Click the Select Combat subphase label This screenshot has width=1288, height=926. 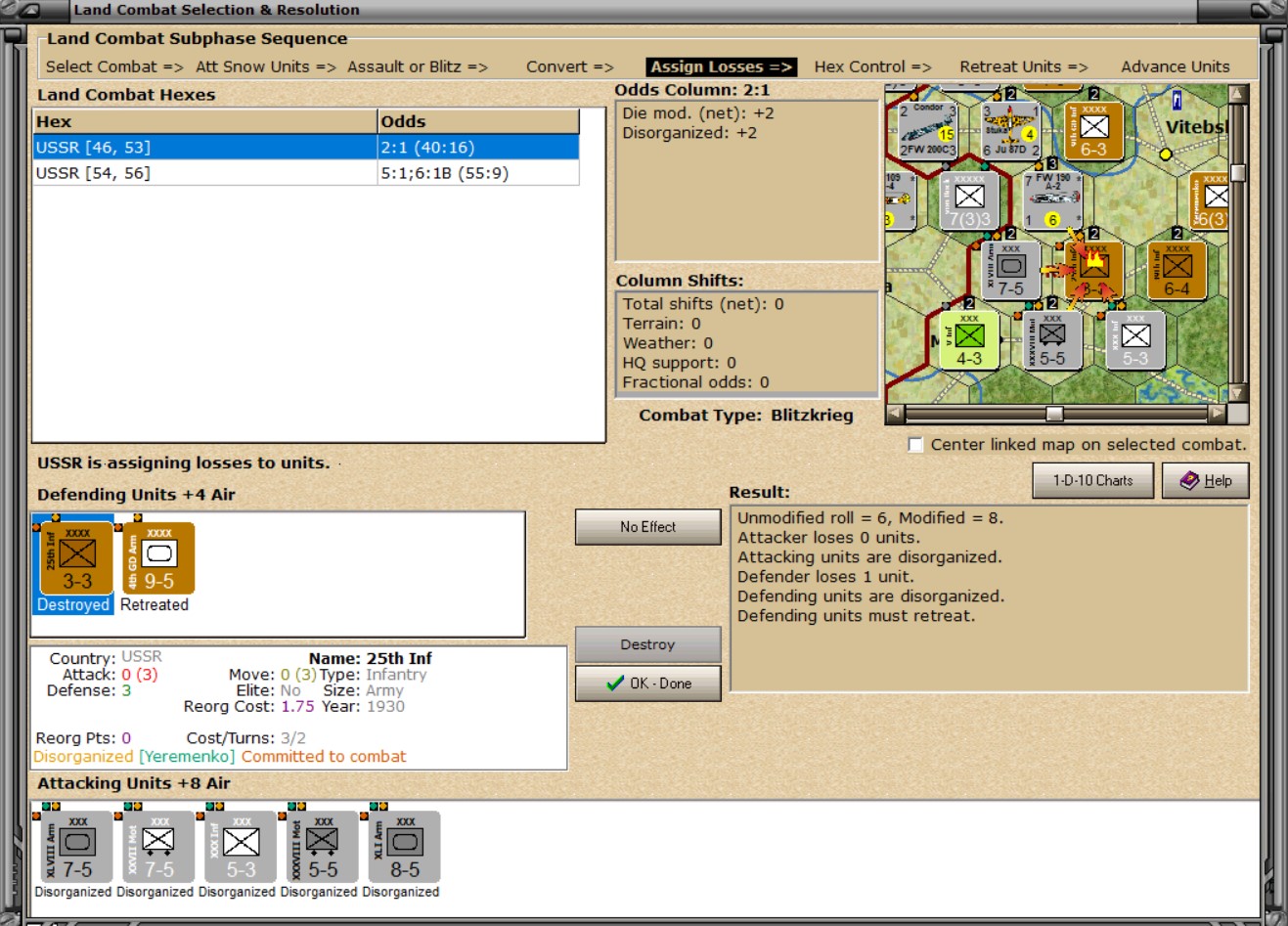point(114,66)
